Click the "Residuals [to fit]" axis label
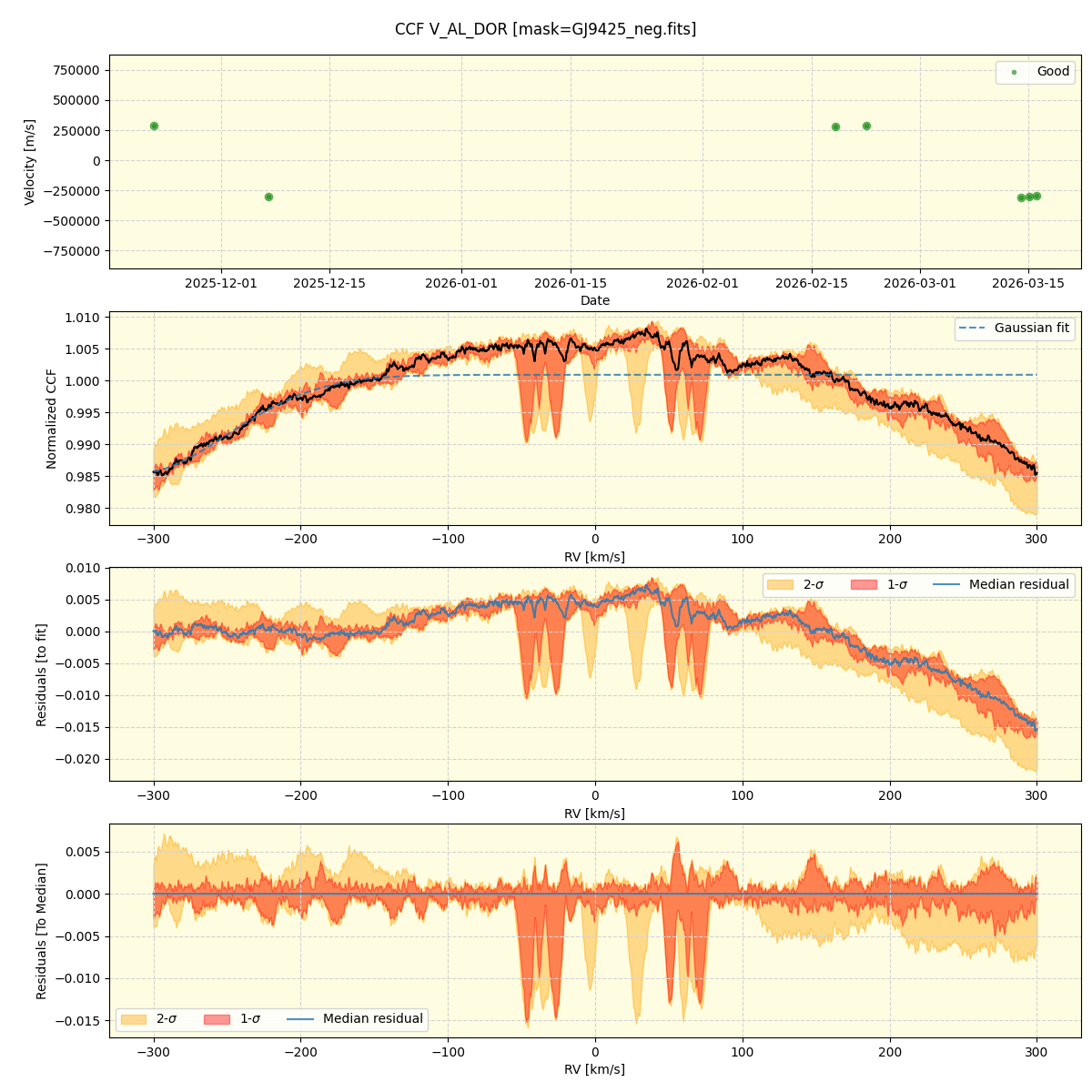The image size is (1092, 1092). click(x=41, y=674)
